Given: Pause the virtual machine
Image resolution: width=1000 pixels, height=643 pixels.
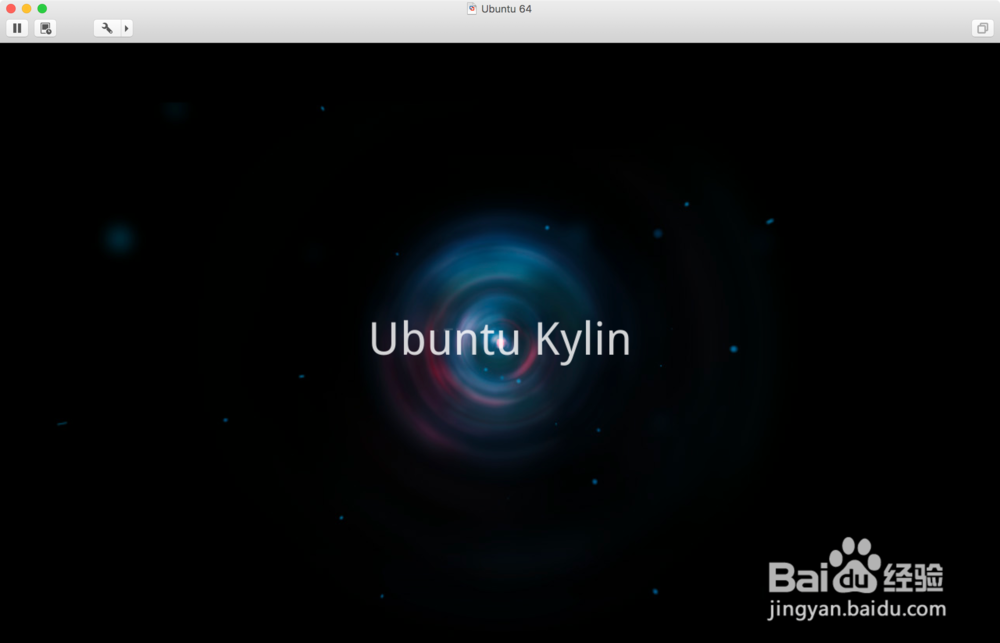Looking at the screenshot, I should [17, 28].
